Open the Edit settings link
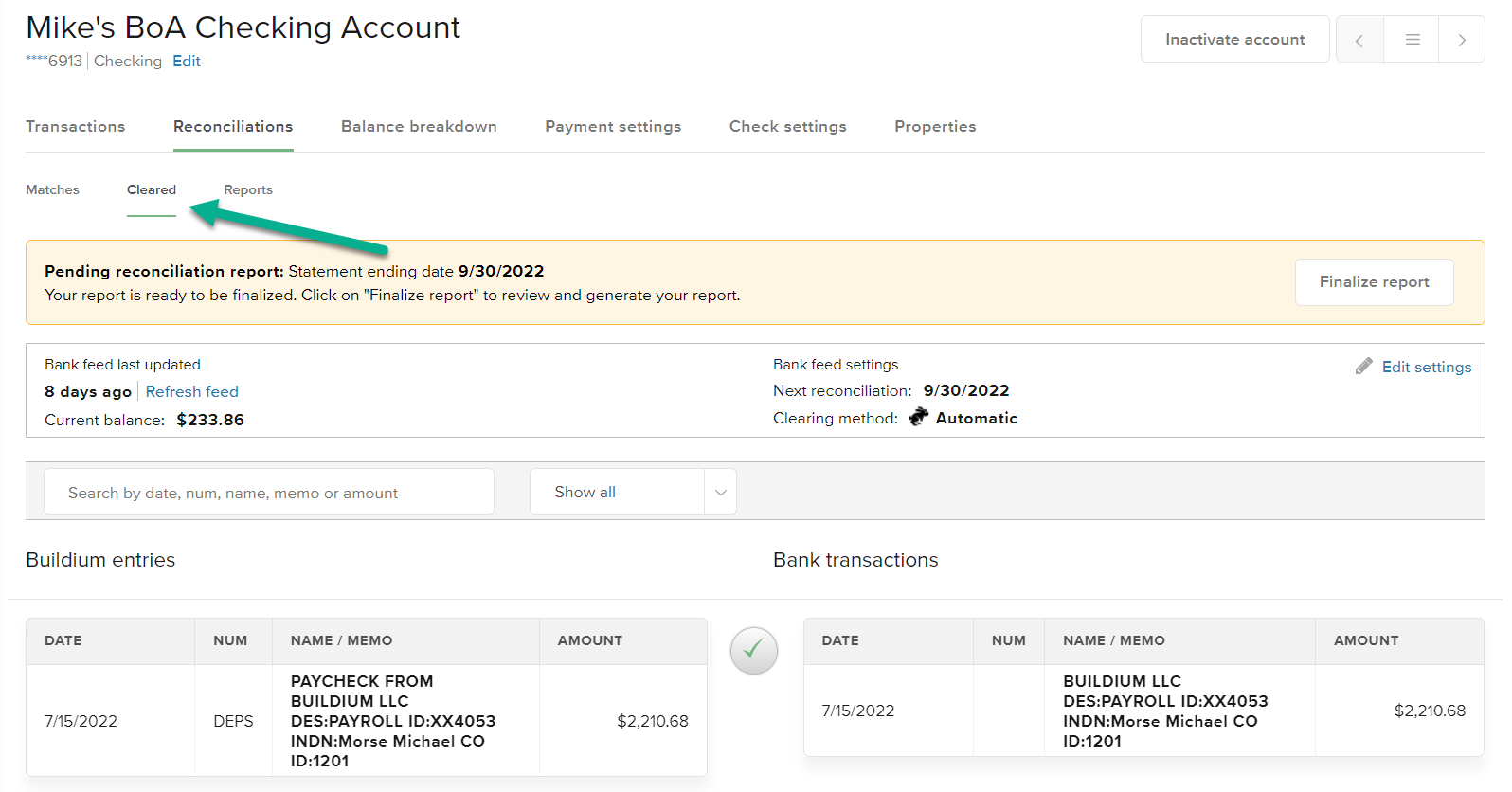 tap(1427, 367)
